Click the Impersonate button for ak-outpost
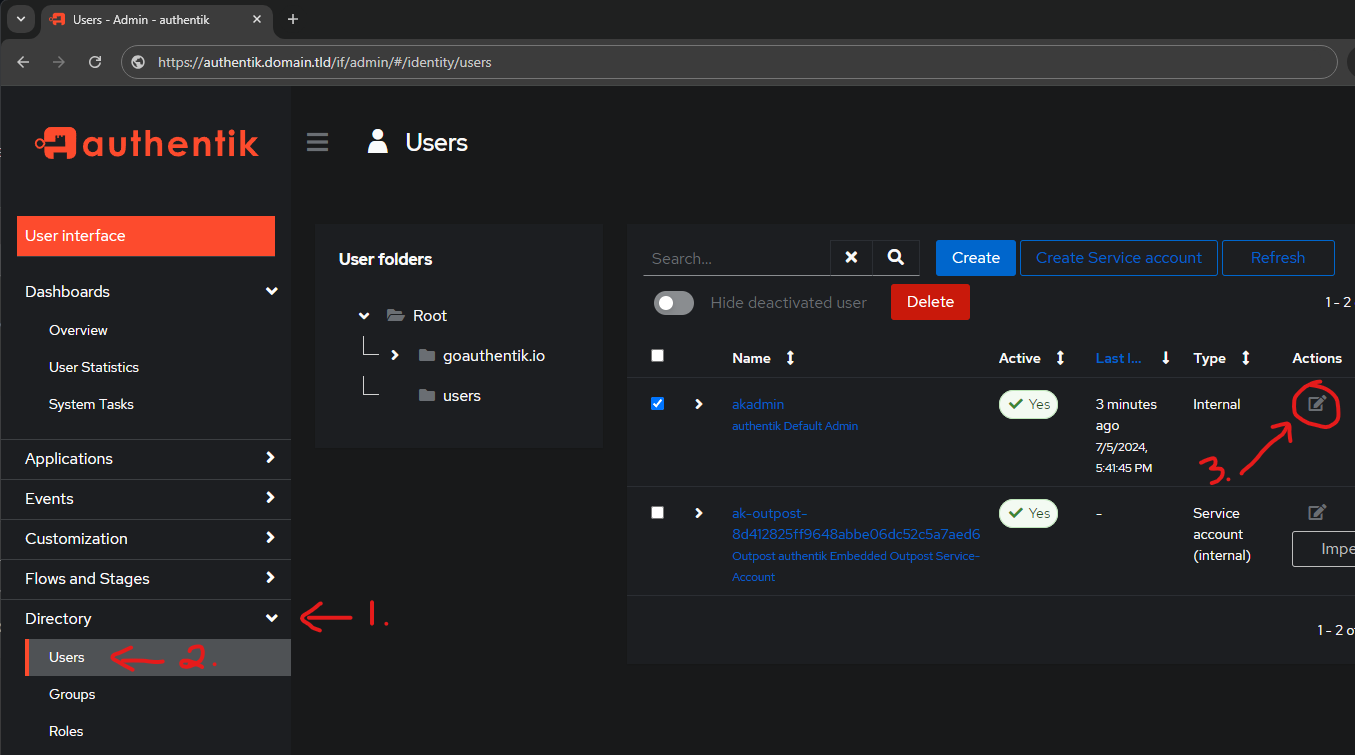 click(x=1323, y=549)
